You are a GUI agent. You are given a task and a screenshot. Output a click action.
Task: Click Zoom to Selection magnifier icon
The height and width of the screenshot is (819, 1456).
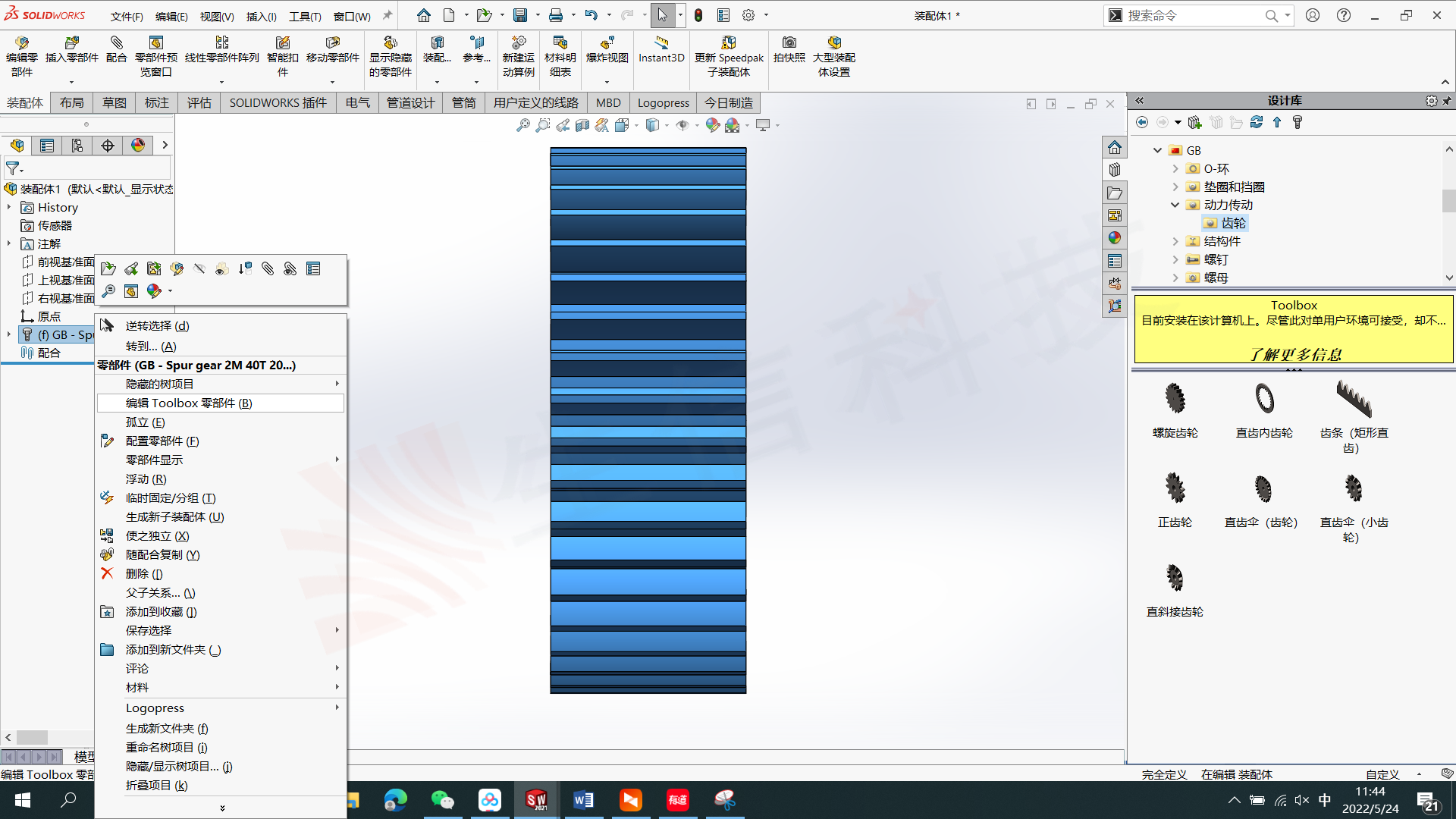coord(108,291)
